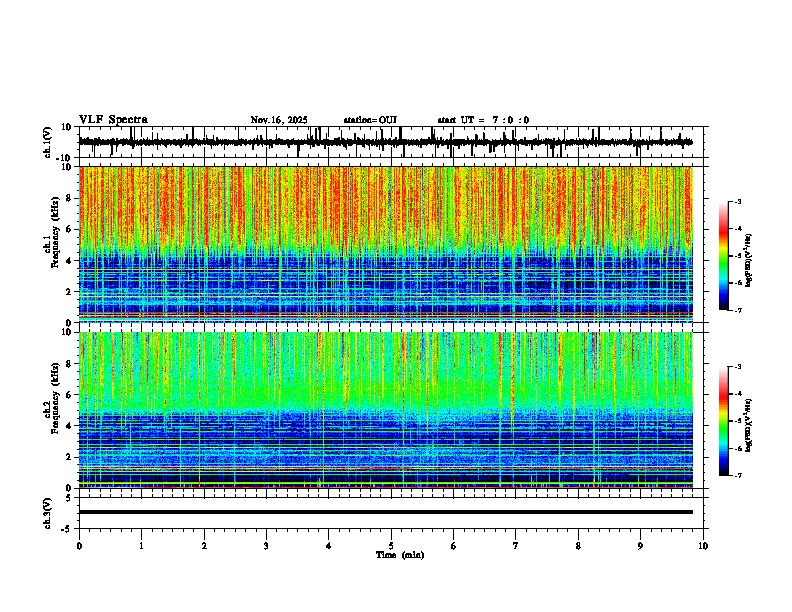Click the "8" tick on the time axis
The image size is (792, 612).
coord(578,546)
